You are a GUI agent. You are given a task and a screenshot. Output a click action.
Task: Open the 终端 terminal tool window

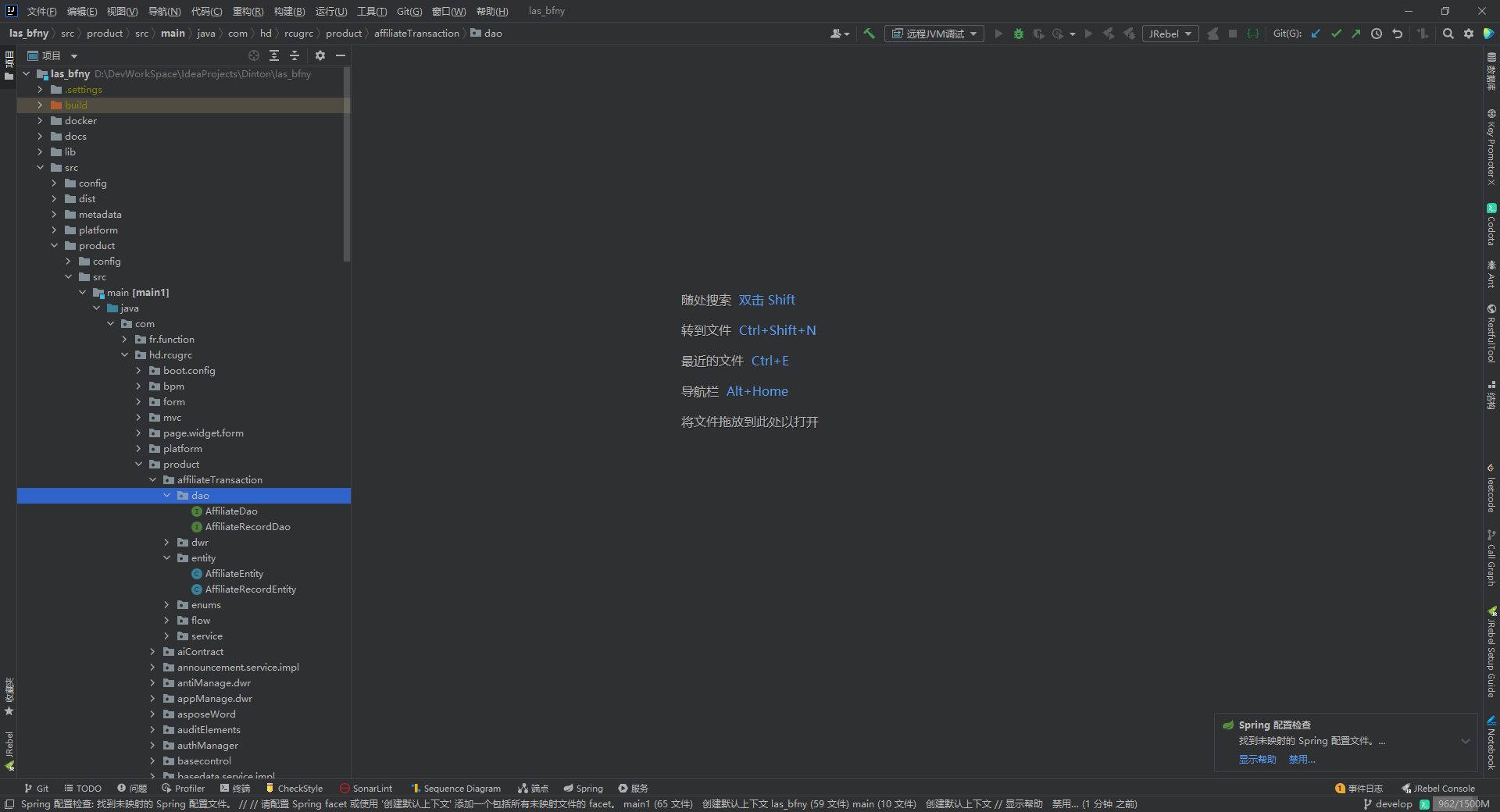coord(235,789)
